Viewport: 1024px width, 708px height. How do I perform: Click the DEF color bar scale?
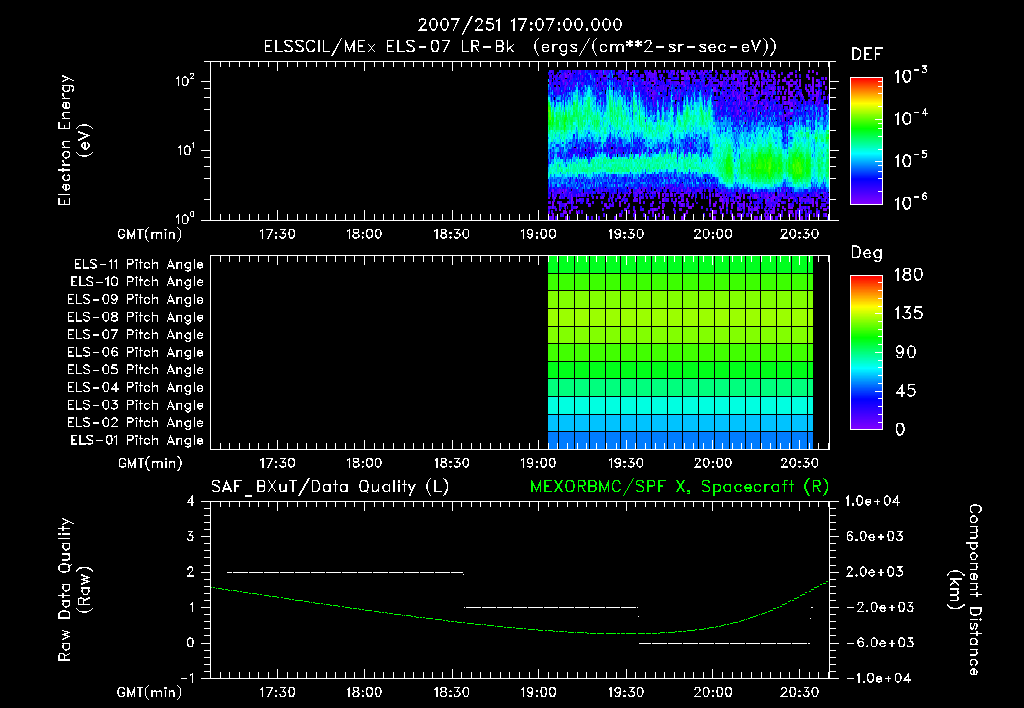coord(866,140)
